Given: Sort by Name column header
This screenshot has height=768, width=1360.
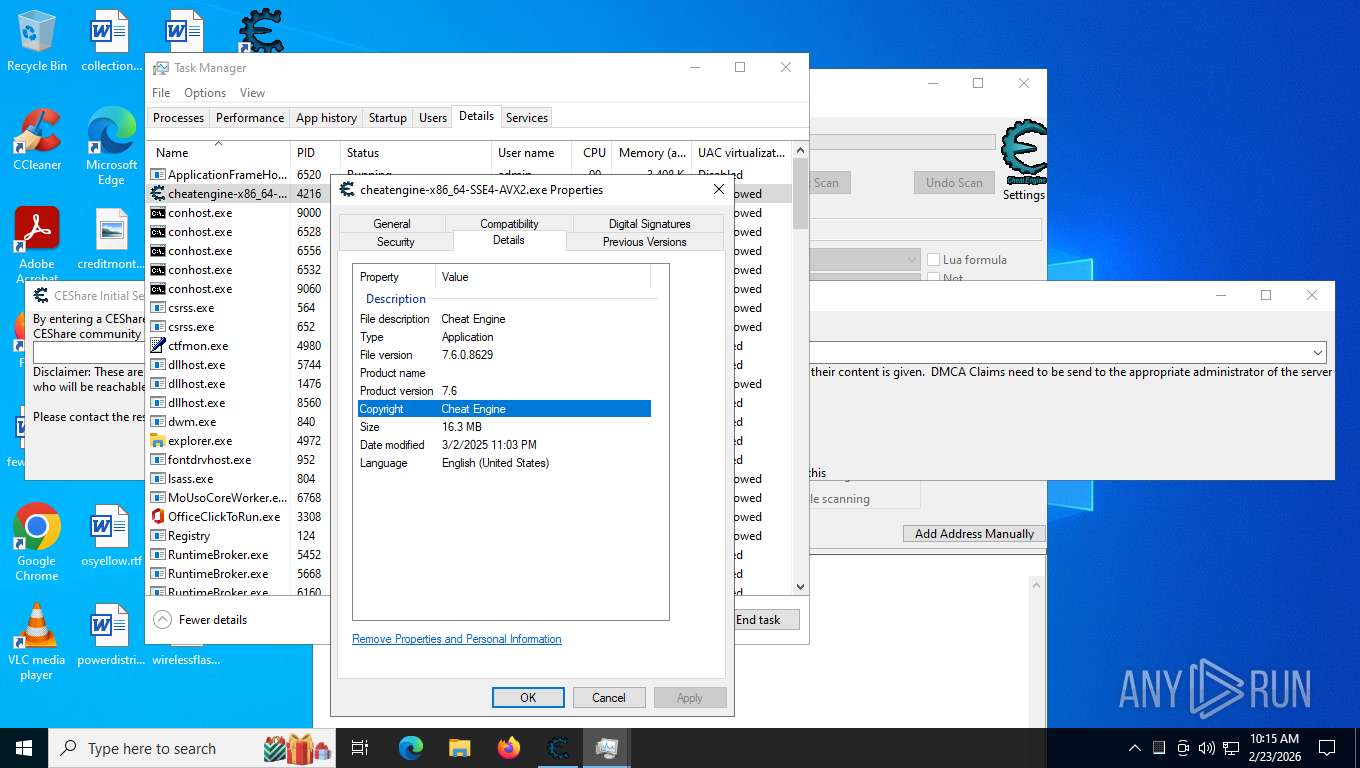Looking at the screenshot, I should click(x=219, y=153).
